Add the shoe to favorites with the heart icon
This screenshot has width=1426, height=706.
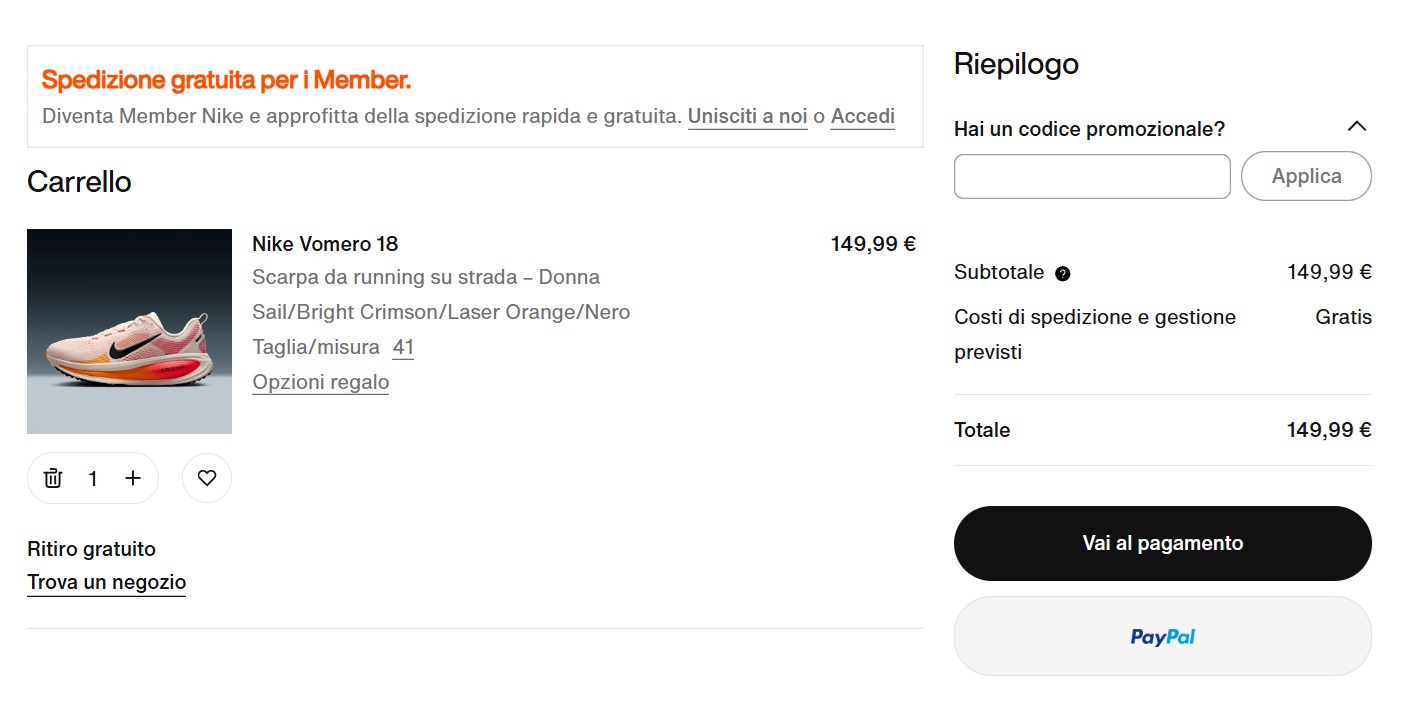[x=207, y=478]
